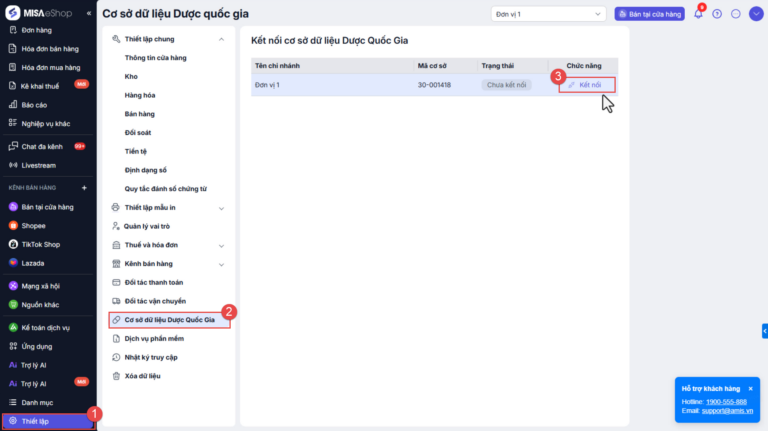The image size is (768, 431).
Task: Expand the Thuế và hóa đơn section
Action: [x=221, y=245]
